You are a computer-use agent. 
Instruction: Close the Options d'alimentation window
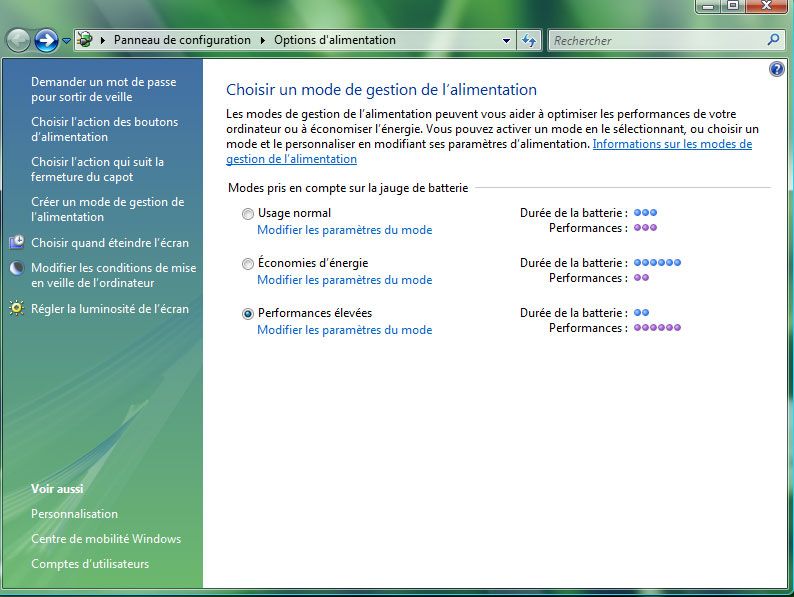pyautogui.click(x=767, y=6)
